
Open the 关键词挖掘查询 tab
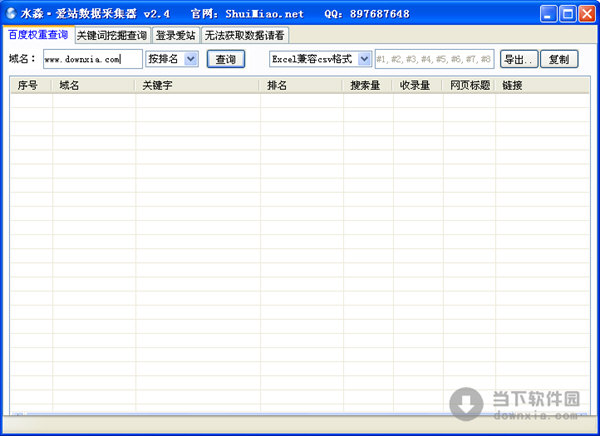click(x=112, y=36)
